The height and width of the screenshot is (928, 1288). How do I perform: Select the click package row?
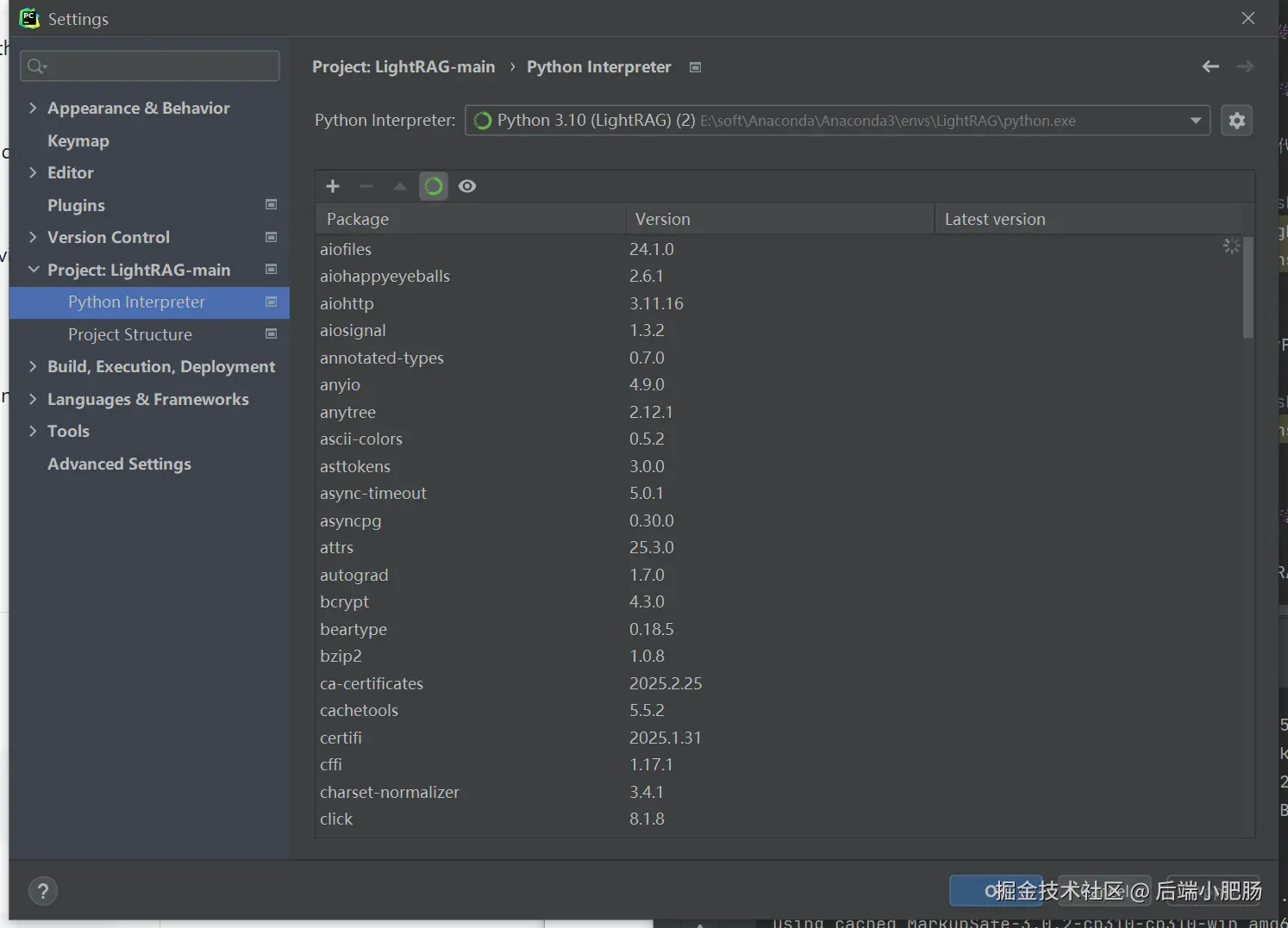pos(779,819)
